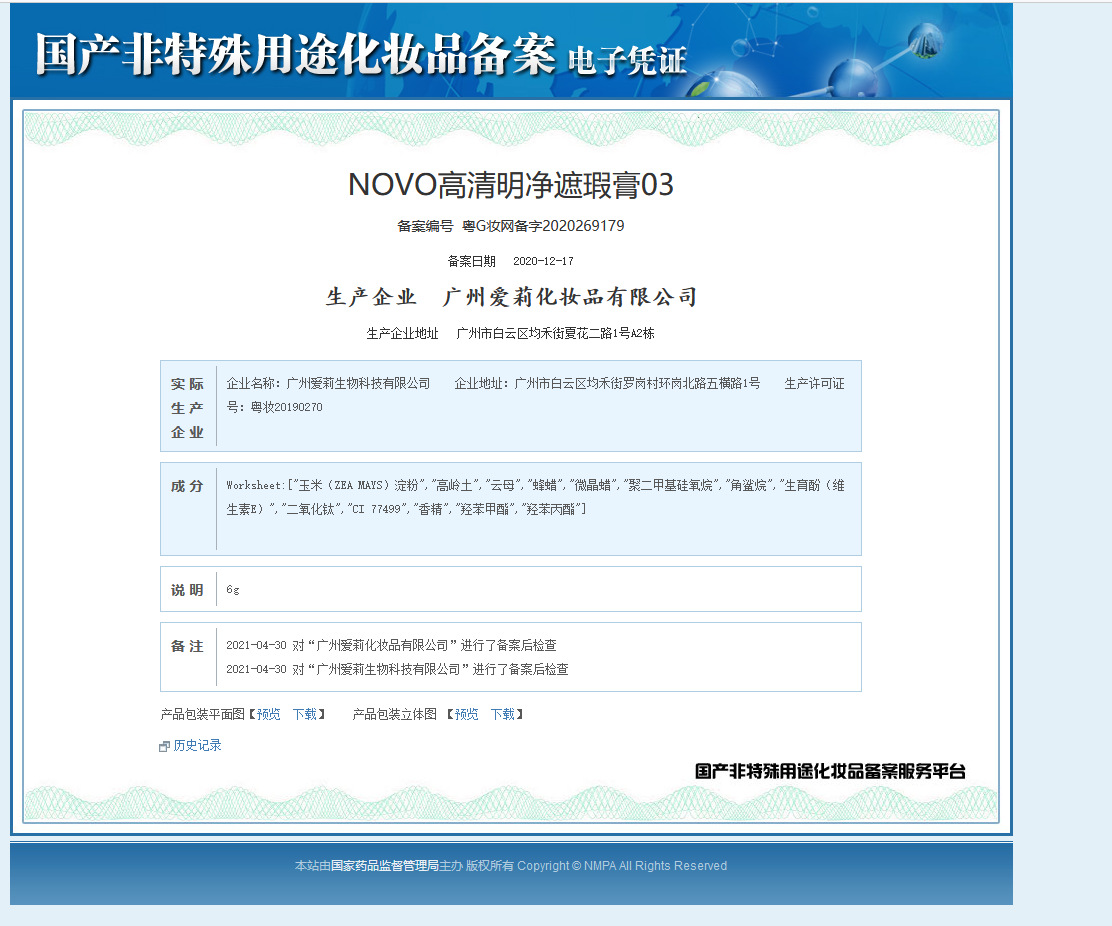The height and width of the screenshot is (926, 1112).
Task: Click the icon beside 历史记录
Action: [x=165, y=746]
